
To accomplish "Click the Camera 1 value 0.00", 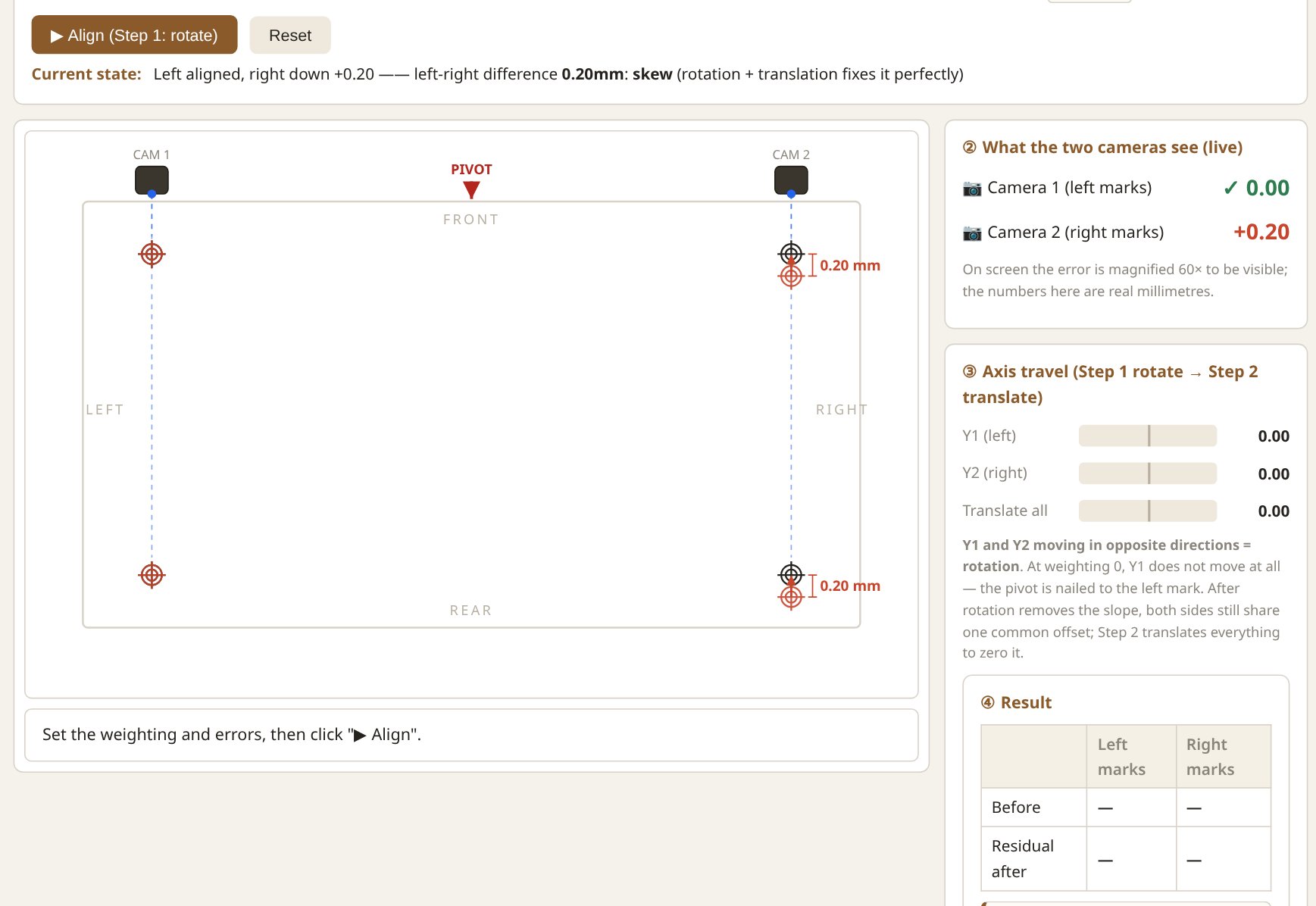I will pyautogui.click(x=1268, y=188).
